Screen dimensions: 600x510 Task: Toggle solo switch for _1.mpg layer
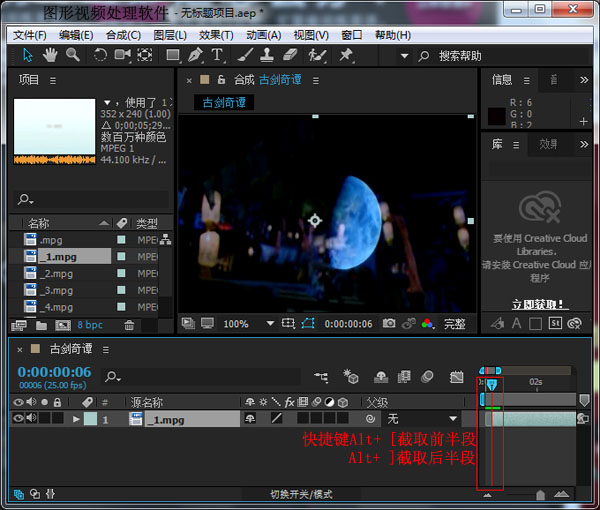tap(44, 418)
